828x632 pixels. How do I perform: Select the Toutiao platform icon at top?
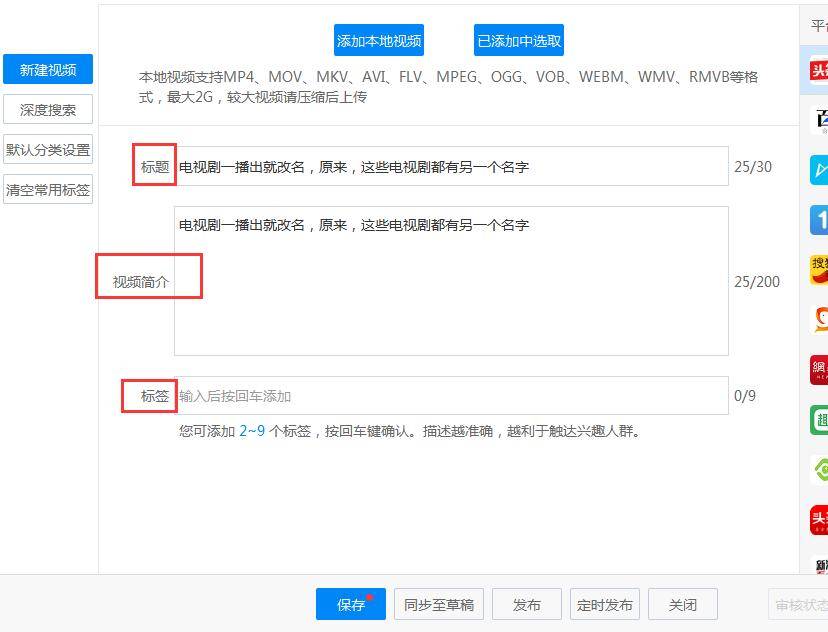[819, 71]
